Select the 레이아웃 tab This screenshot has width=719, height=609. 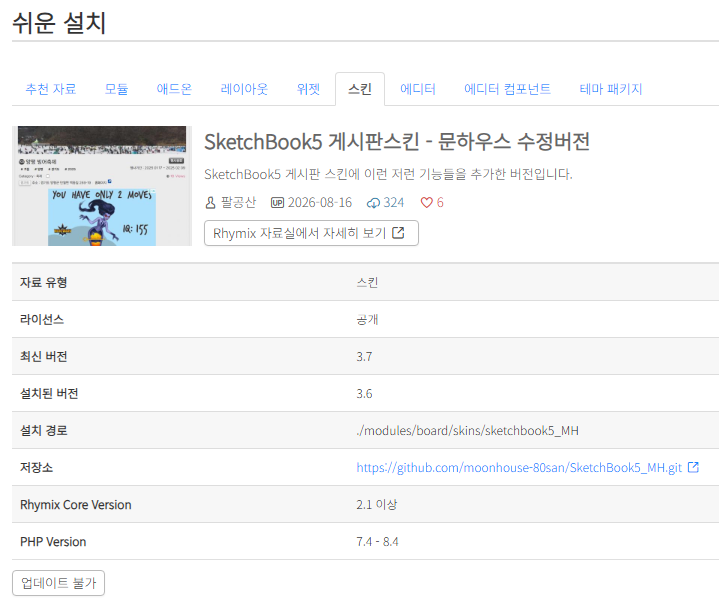pyautogui.click(x=244, y=89)
